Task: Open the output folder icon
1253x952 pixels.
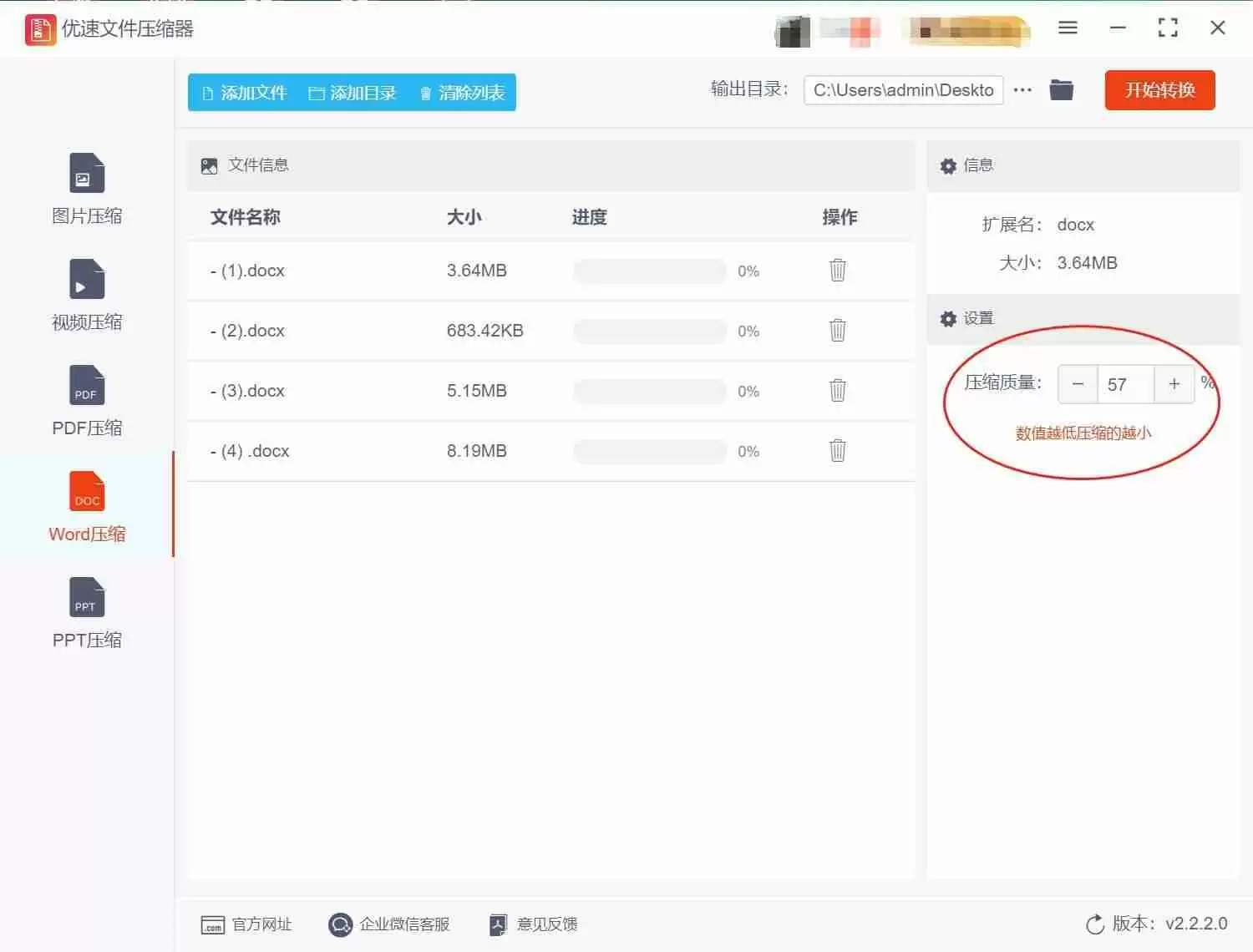Action: 1061,89
